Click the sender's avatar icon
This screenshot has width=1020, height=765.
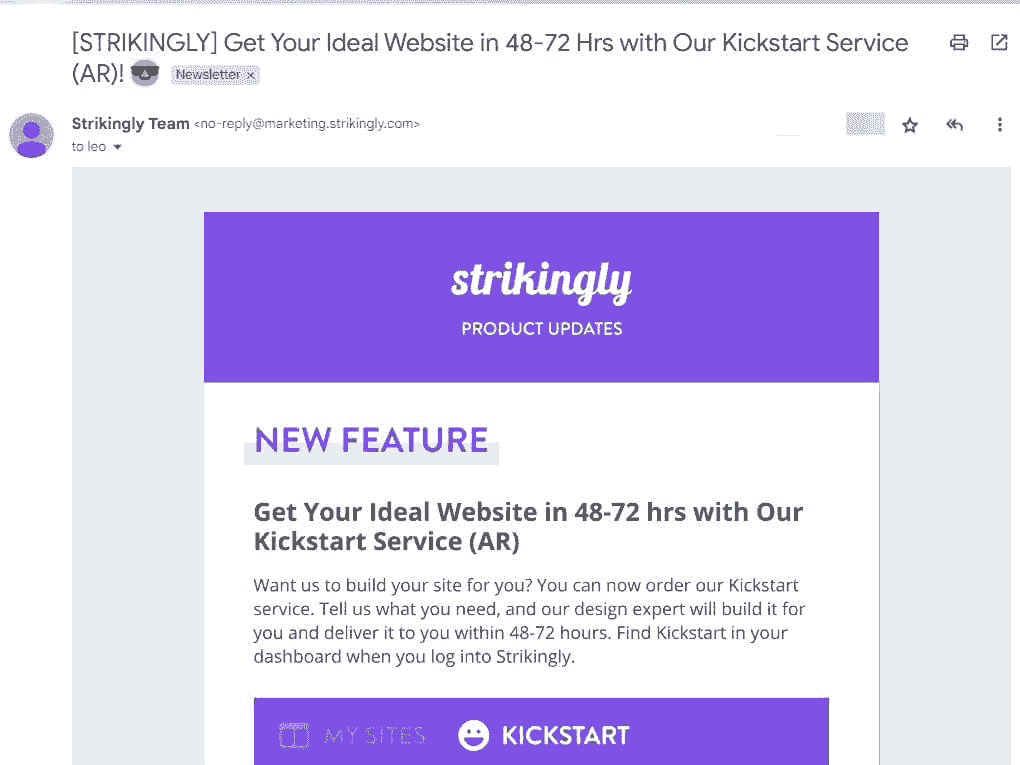[x=31, y=135]
